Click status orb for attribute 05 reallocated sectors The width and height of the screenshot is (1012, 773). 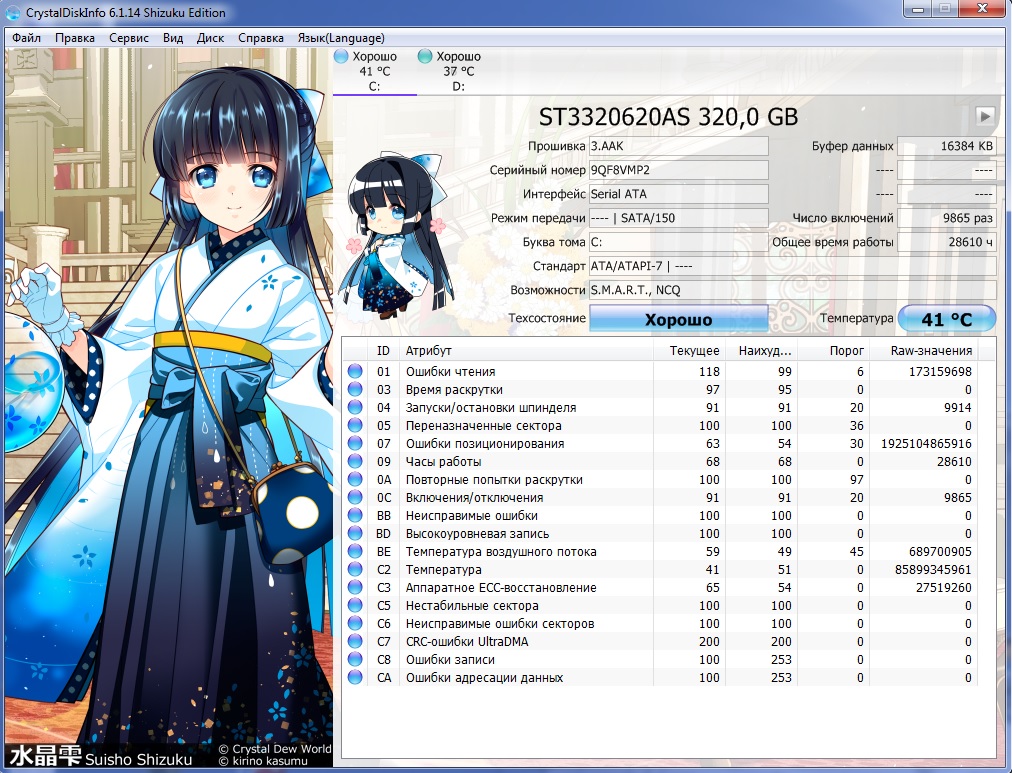tap(355, 426)
